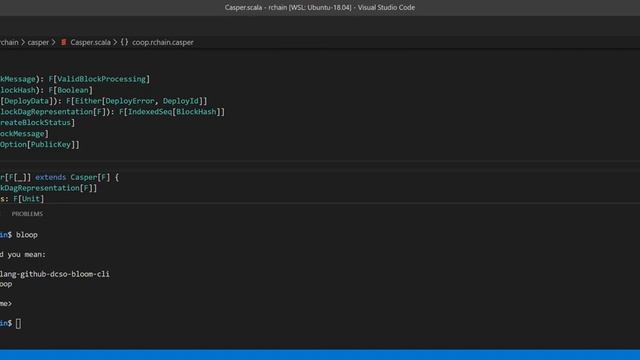Image resolution: width=640 pixels, height=360 pixels.
Task: Click the BlockHash type inside IndexedSeq
Action: coord(196,111)
